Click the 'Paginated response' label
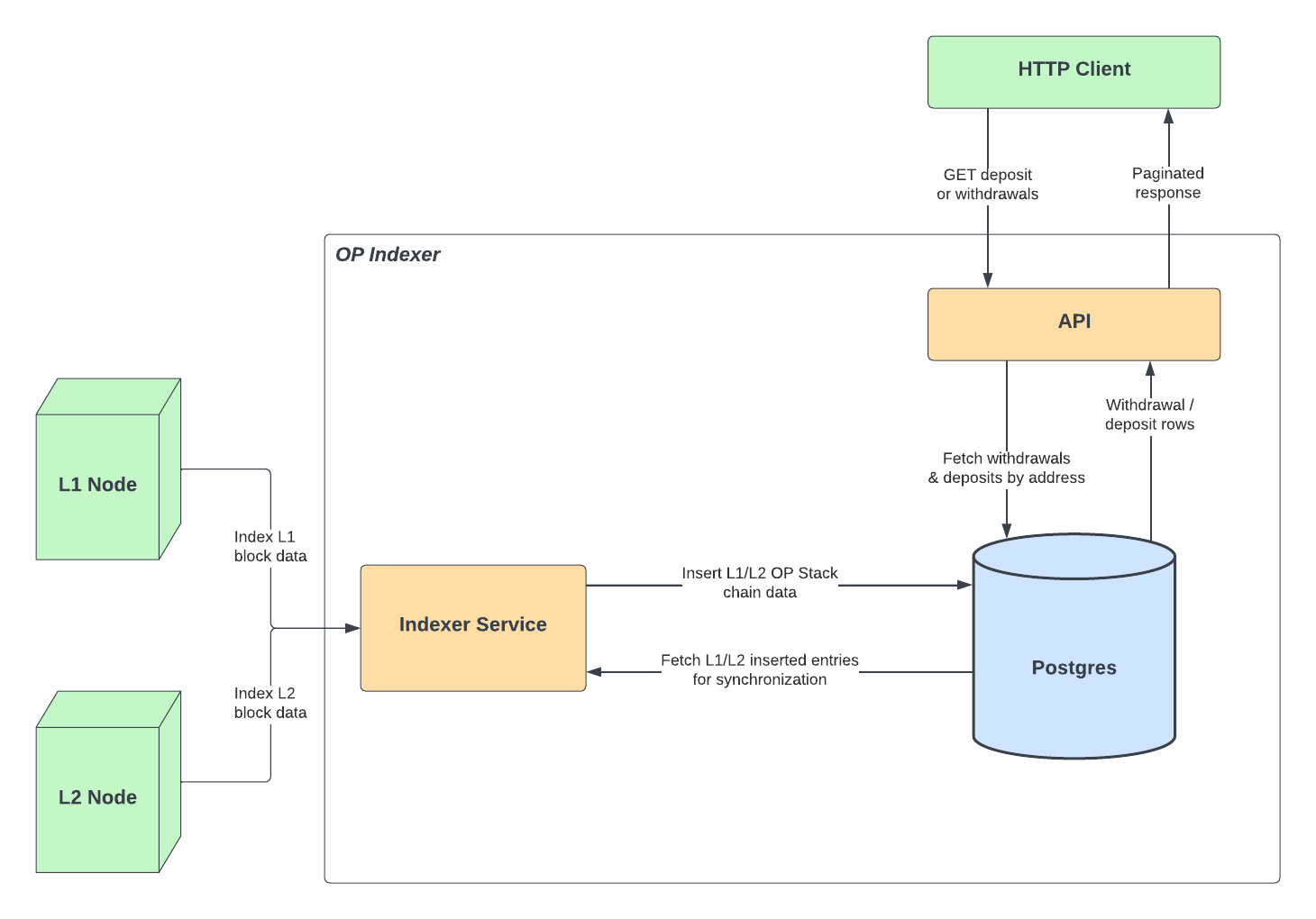 click(1168, 183)
